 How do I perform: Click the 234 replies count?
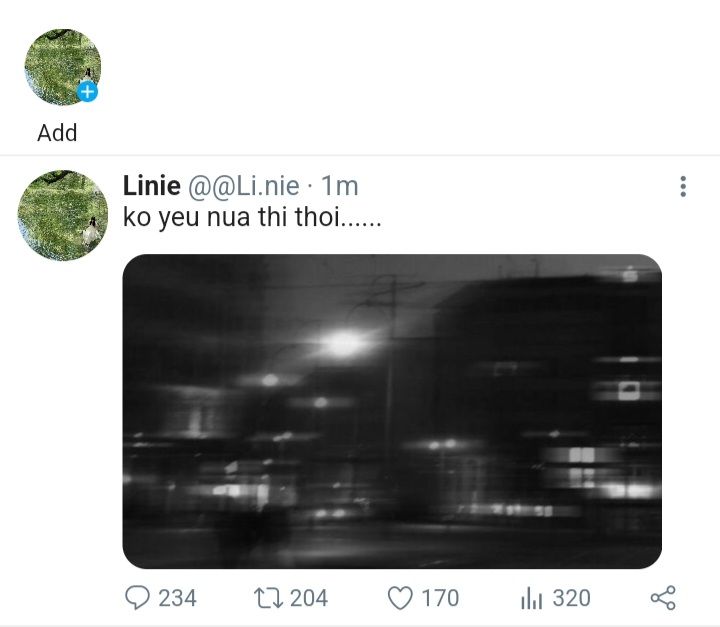pyautogui.click(x=177, y=598)
